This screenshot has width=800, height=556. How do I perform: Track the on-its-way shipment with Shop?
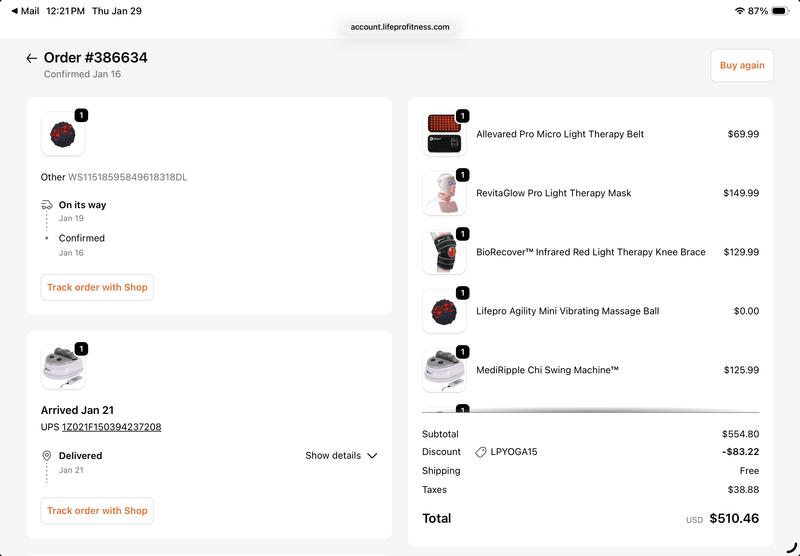tap(97, 287)
